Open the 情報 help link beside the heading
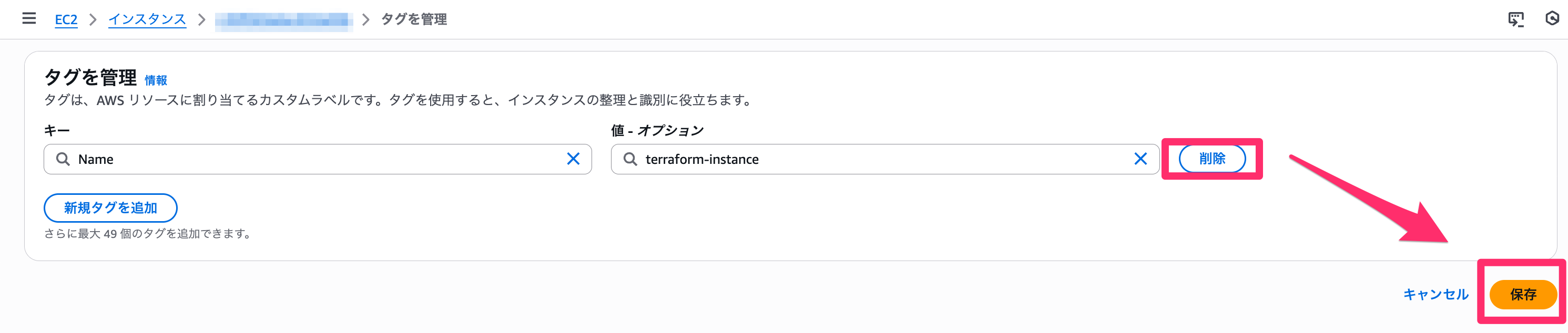 tap(155, 79)
